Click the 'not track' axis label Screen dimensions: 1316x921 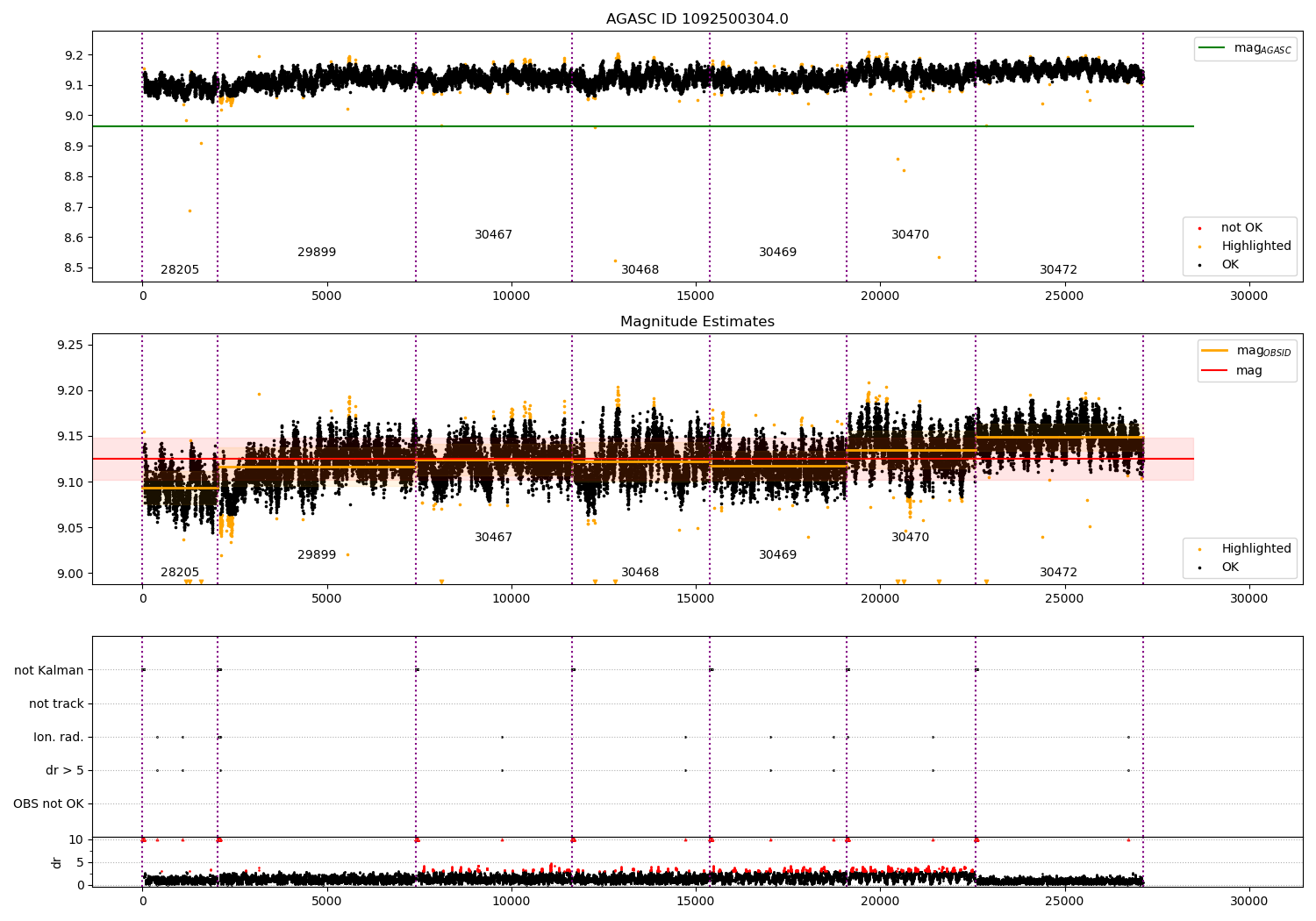click(x=56, y=703)
